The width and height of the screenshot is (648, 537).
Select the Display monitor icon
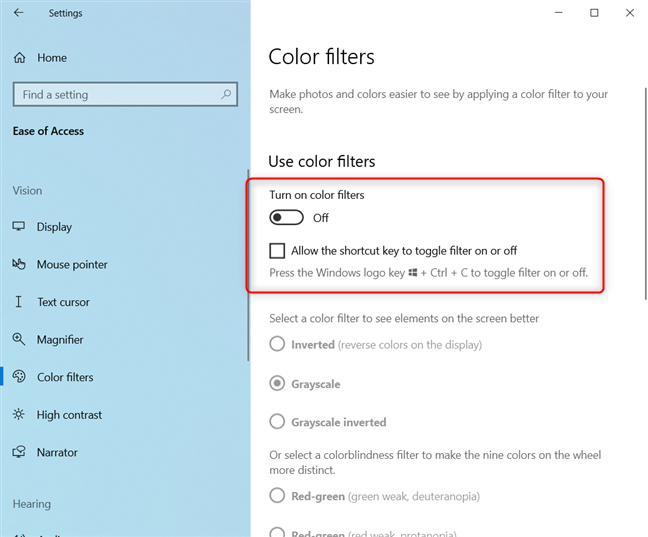click(x=19, y=226)
